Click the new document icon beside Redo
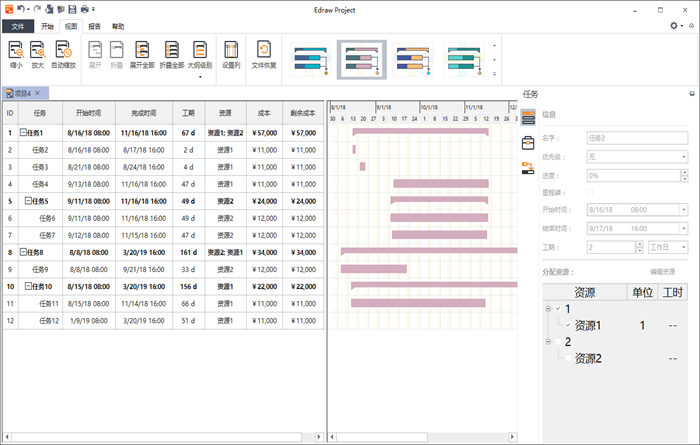The width and height of the screenshot is (700, 445). point(49,9)
